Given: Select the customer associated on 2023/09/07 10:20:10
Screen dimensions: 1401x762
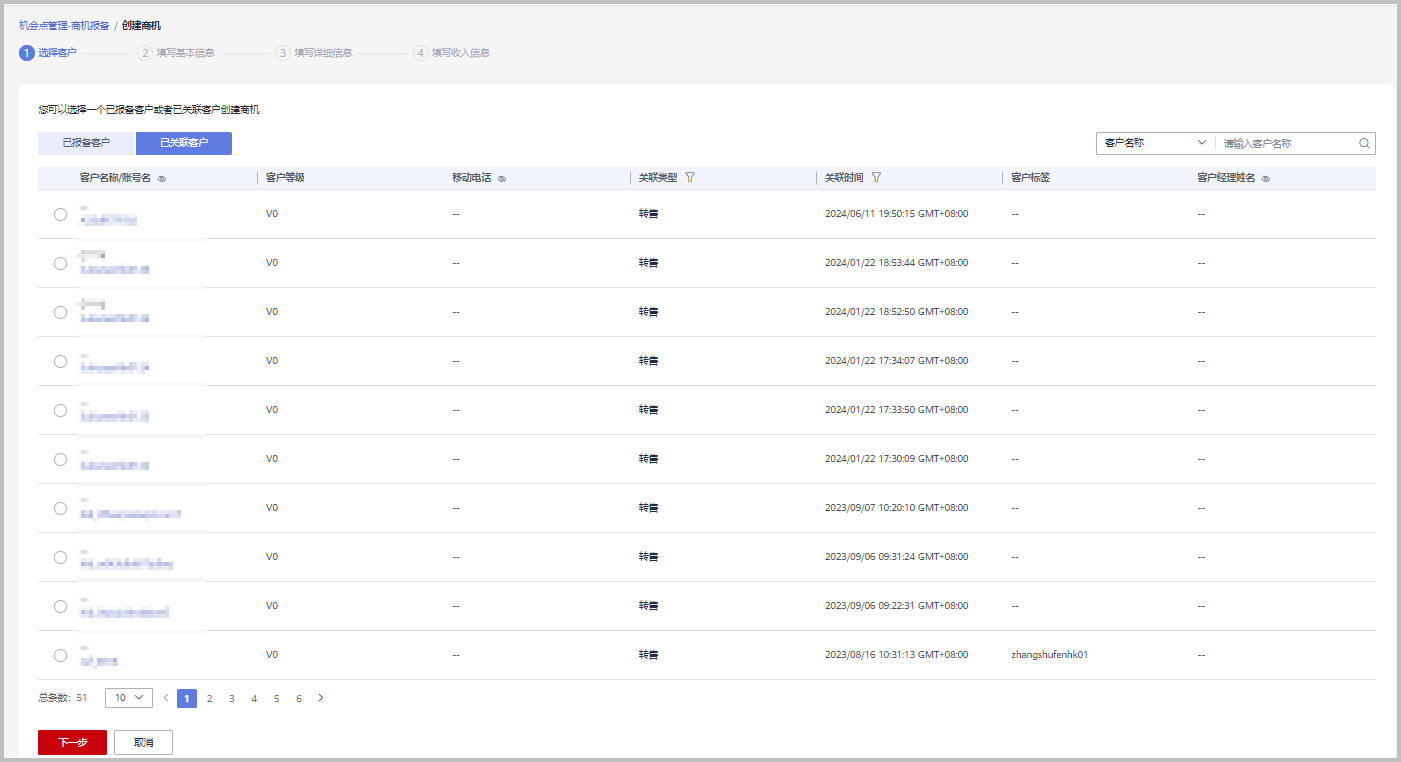Looking at the screenshot, I should pyautogui.click(x=60, y=508).
